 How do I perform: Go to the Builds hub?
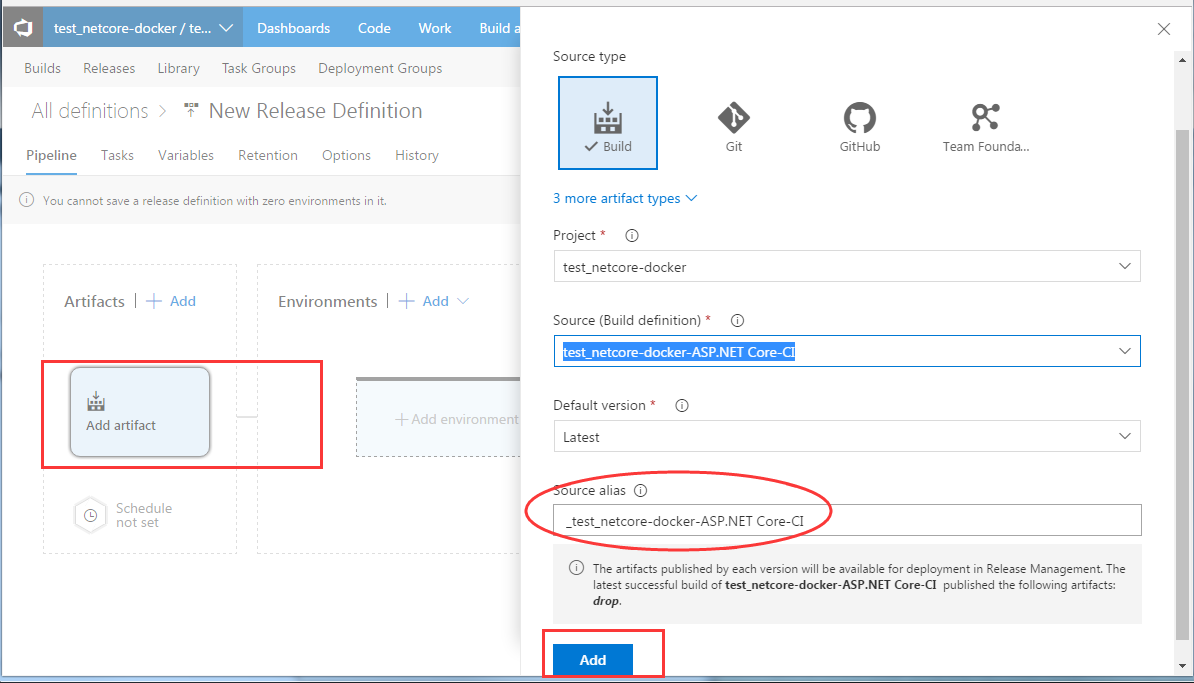43,69
